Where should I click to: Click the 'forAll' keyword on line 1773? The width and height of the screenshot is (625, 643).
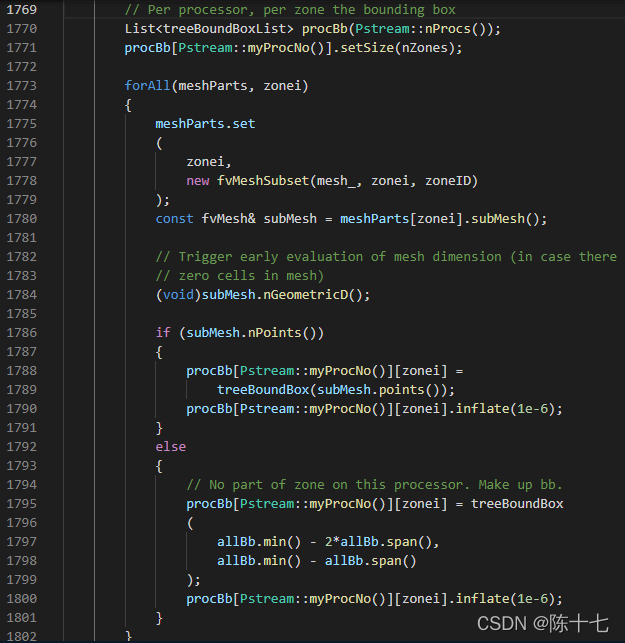pos(147,86)
